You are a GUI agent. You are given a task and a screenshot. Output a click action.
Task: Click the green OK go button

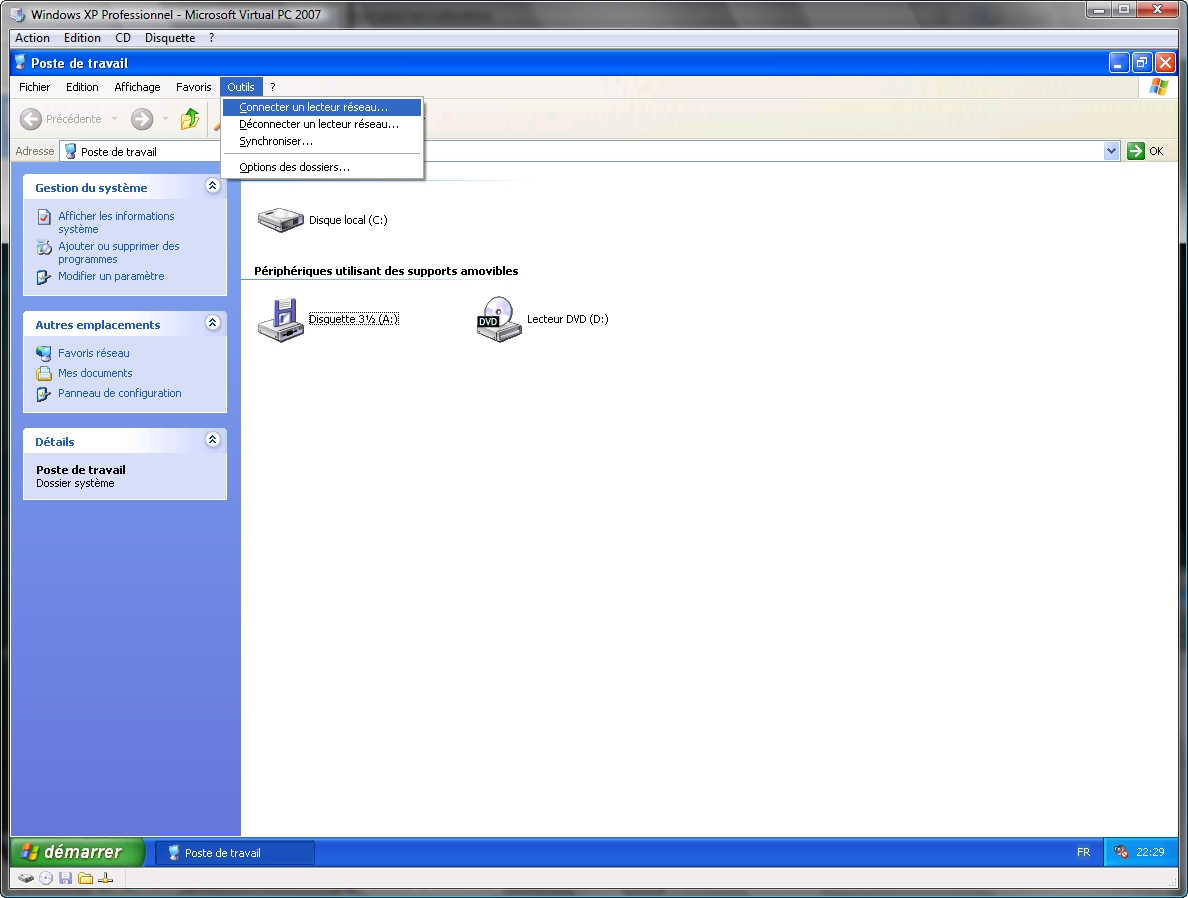[1146, 152]
